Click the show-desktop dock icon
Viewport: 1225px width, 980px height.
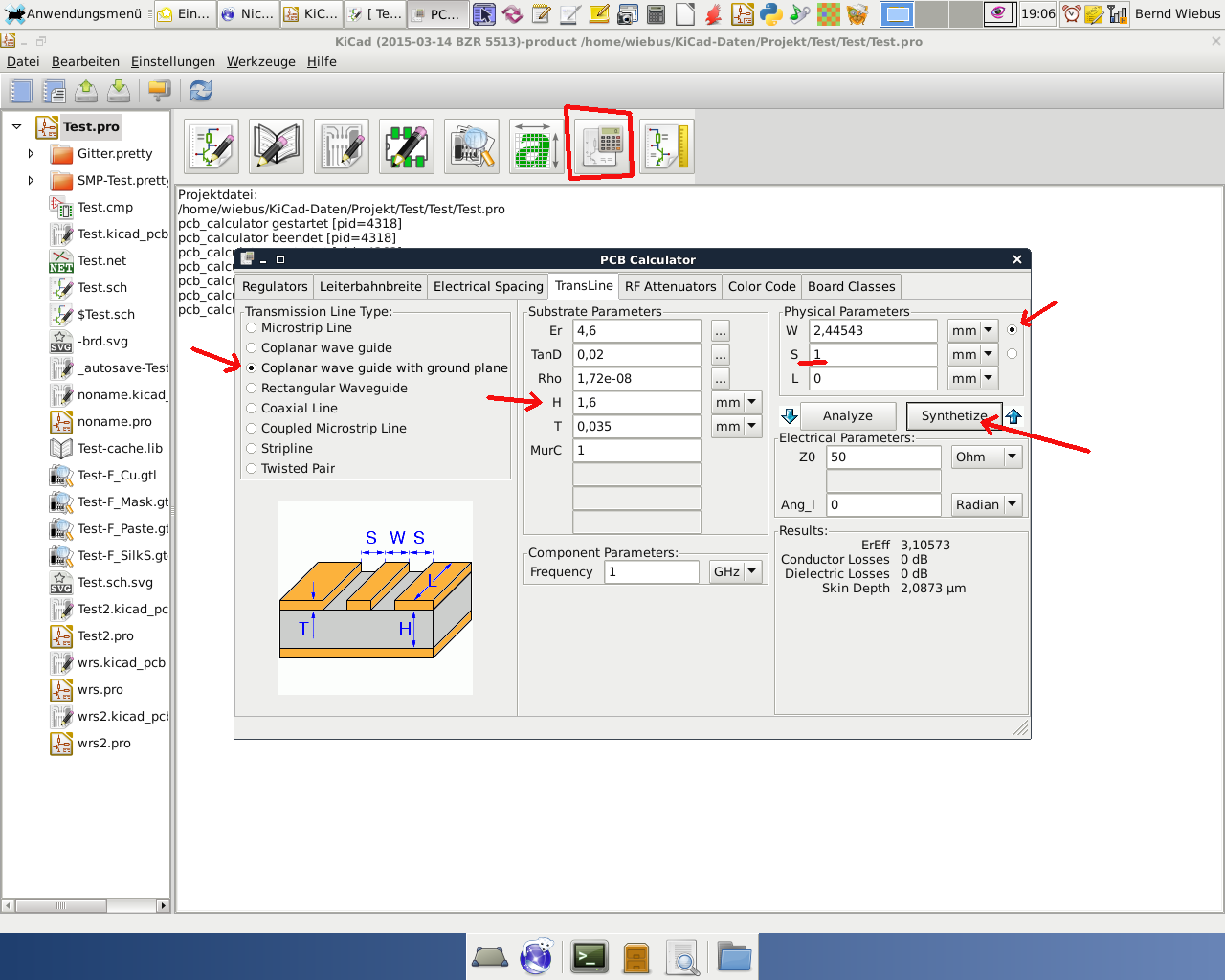490,956
